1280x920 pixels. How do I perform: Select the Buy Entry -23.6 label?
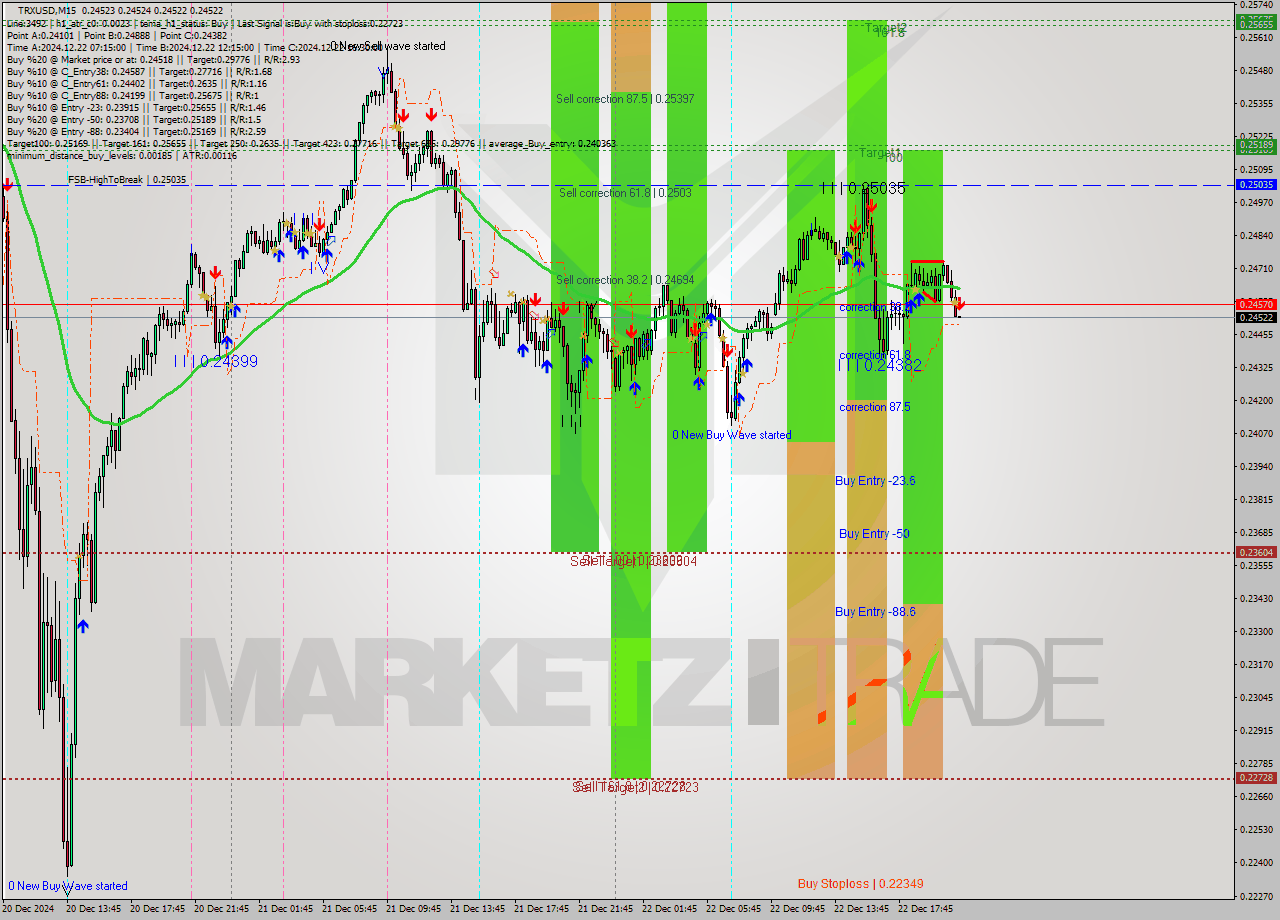[x=875, y=481]
